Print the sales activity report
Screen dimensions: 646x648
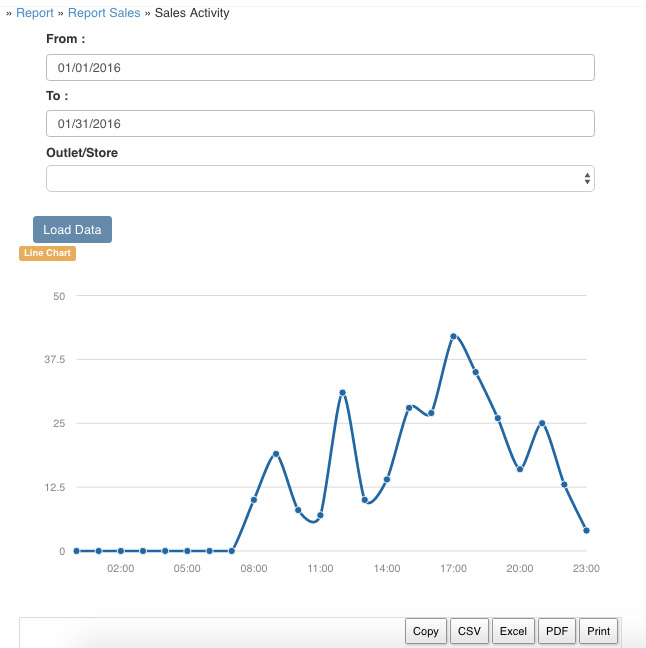pos(598,631)
